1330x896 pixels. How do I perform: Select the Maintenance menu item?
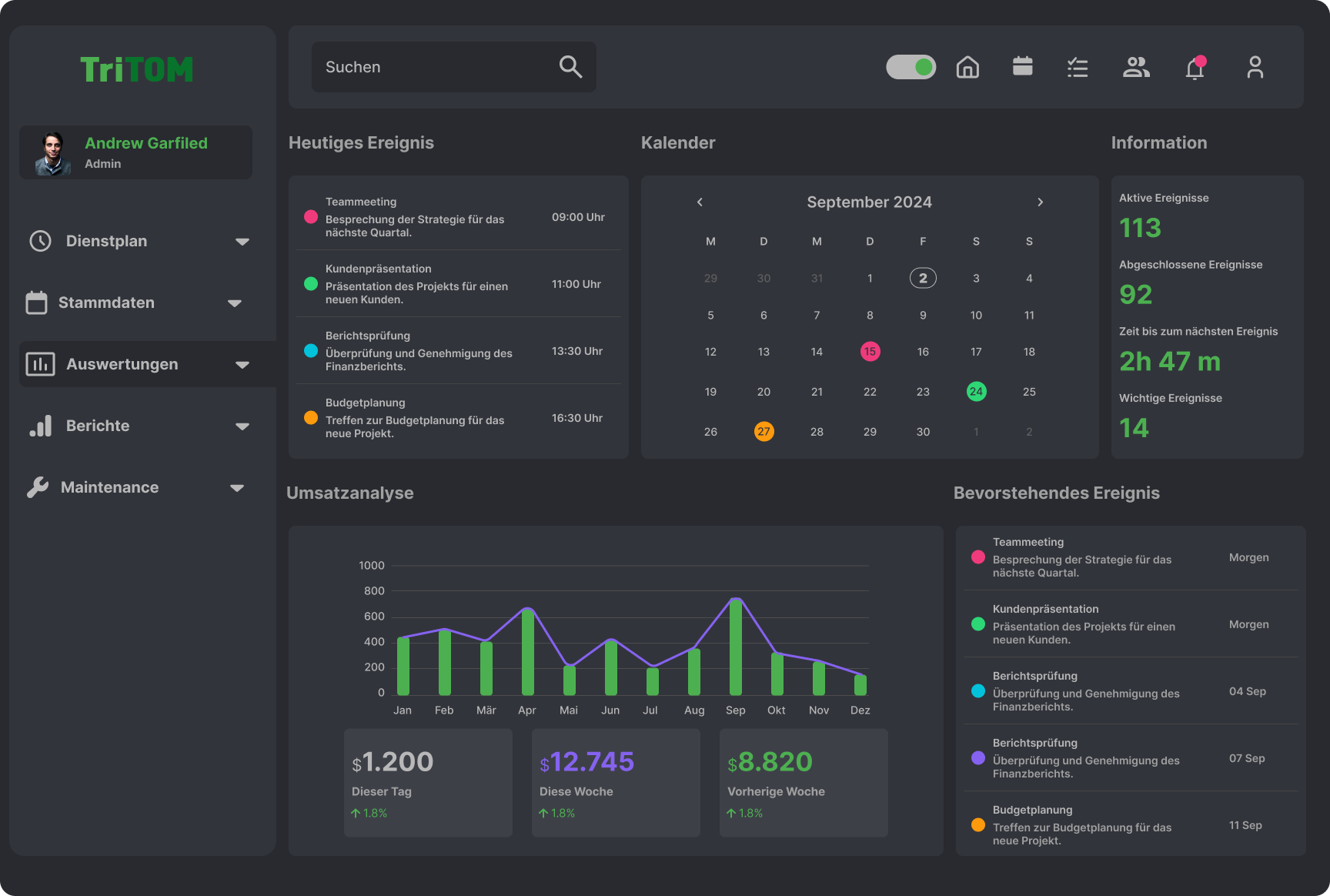109,487
